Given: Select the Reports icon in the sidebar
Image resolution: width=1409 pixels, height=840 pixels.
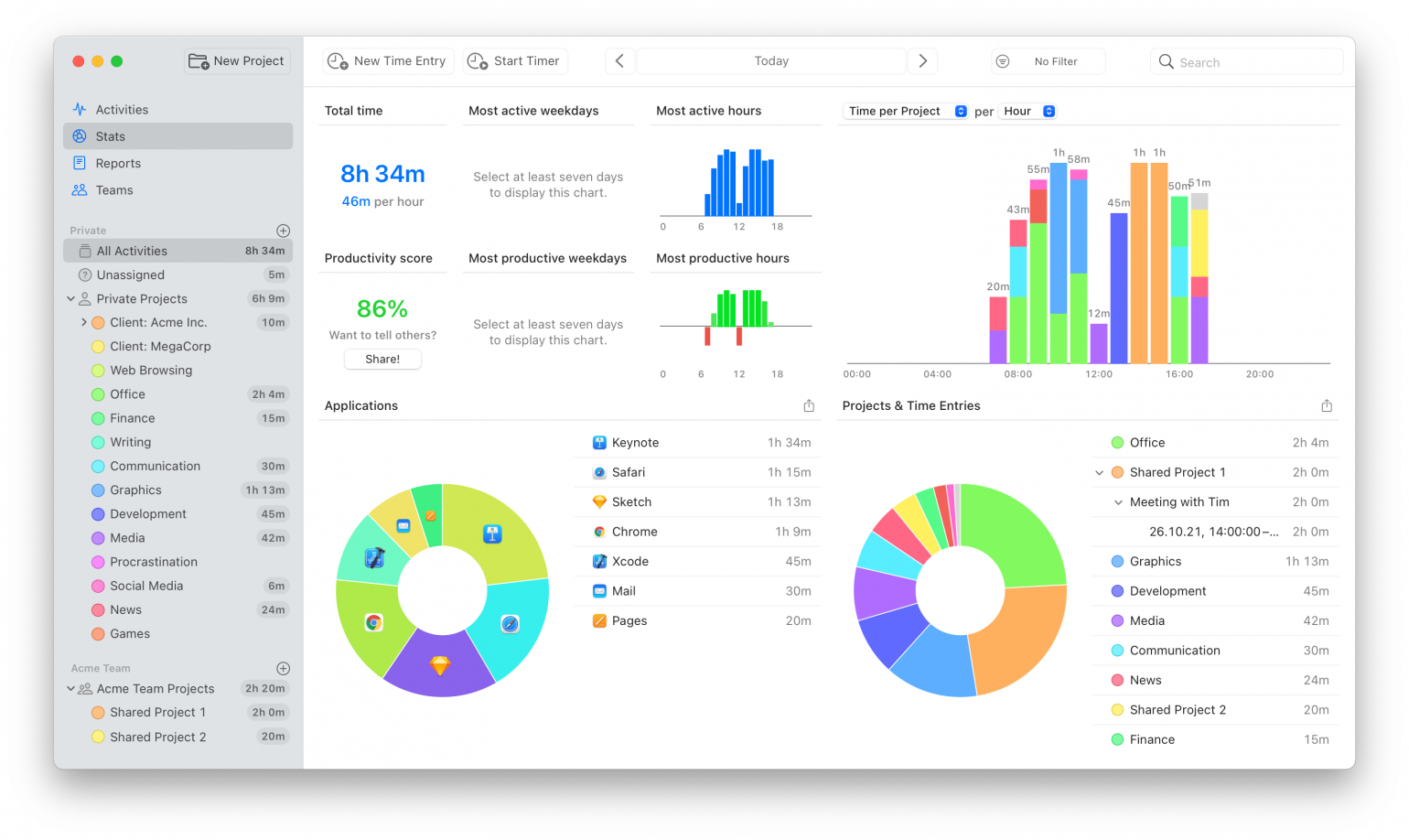Looking at the screenshot, I should 81,163.
